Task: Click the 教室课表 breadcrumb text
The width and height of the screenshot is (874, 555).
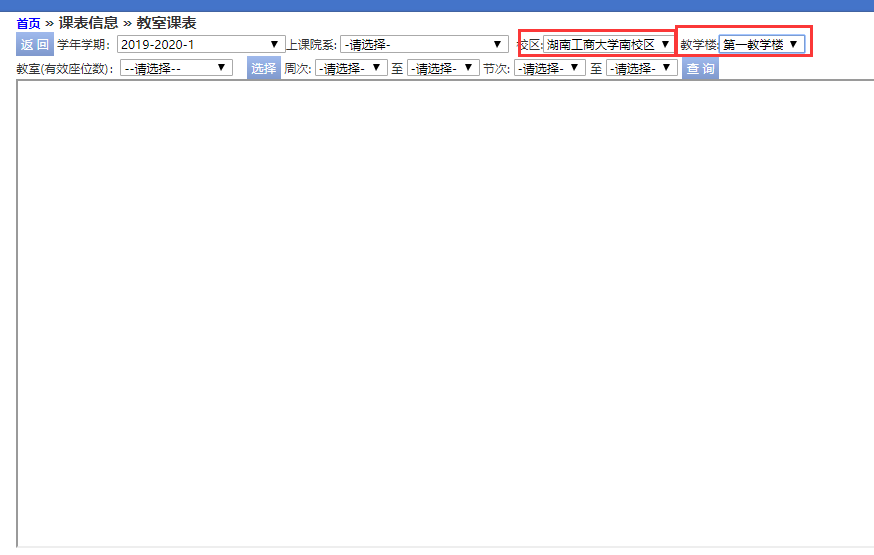Action: point(166,23)
